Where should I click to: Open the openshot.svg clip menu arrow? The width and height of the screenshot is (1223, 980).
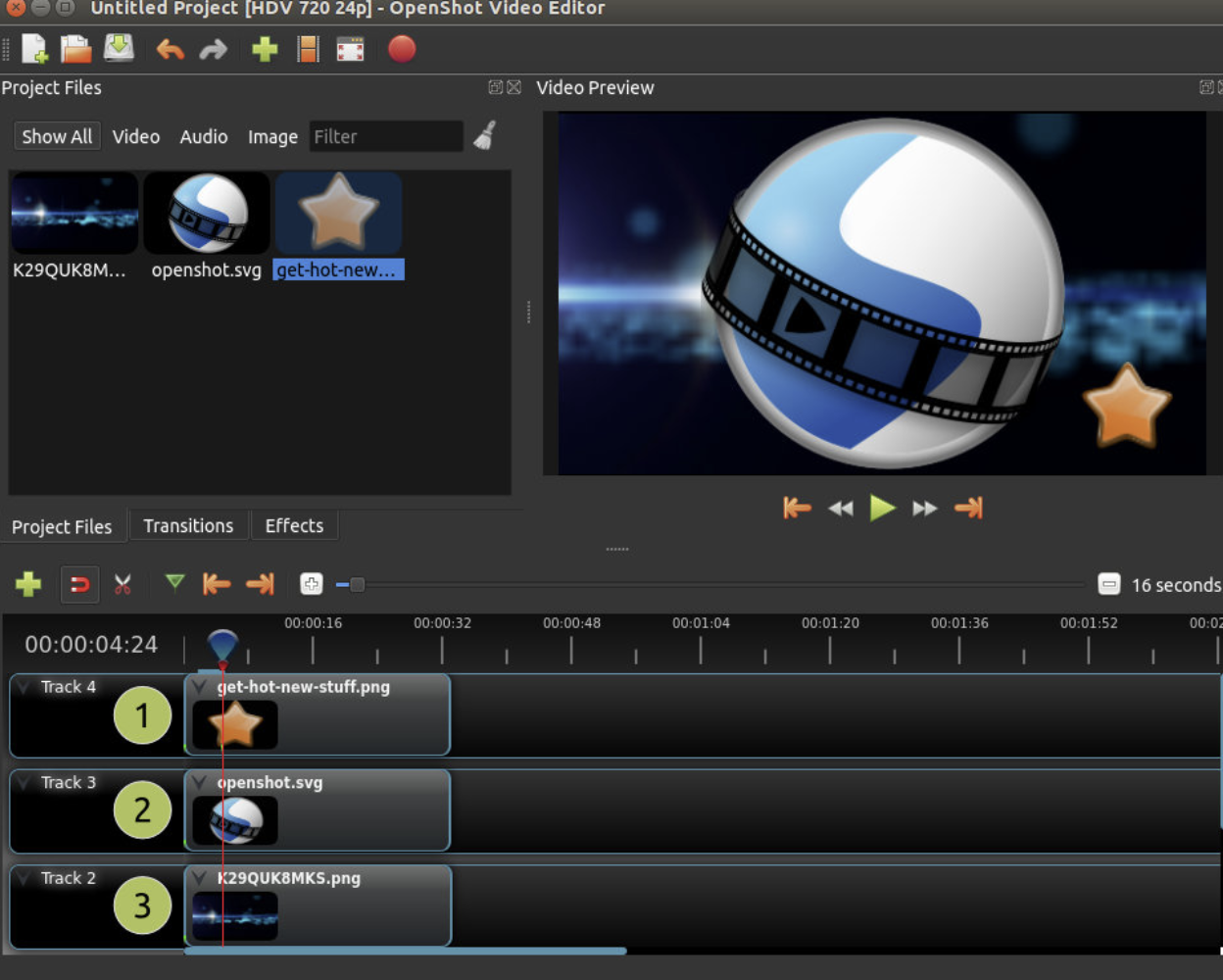tap(200, 782)
